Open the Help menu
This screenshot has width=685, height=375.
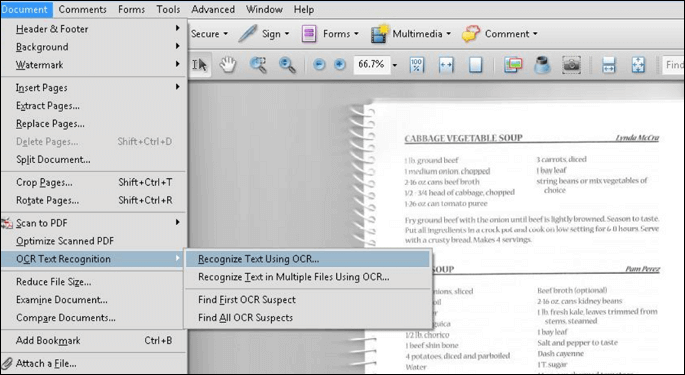[x=304, y=9]
